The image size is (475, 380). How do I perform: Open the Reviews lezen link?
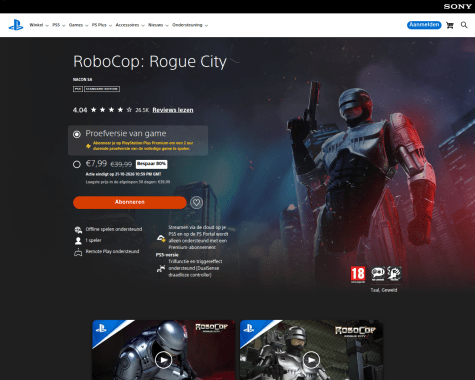click(x=173, y=110)
